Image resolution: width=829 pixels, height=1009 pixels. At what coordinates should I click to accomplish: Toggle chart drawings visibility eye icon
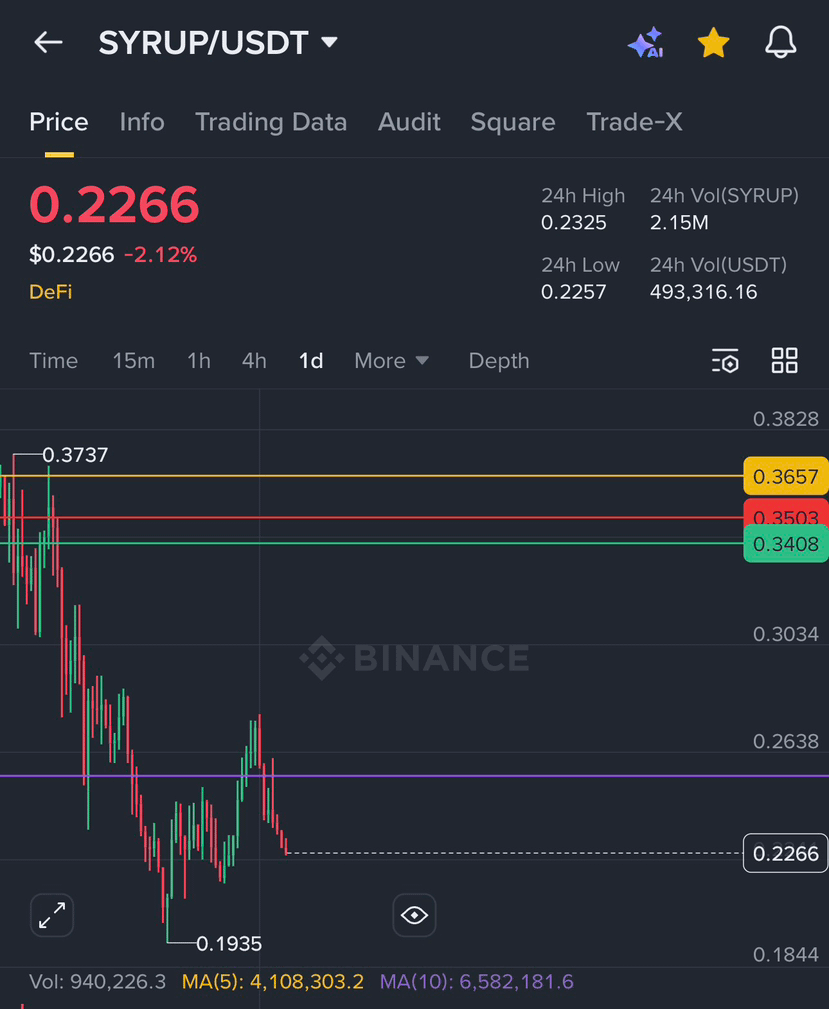(414, 915)
